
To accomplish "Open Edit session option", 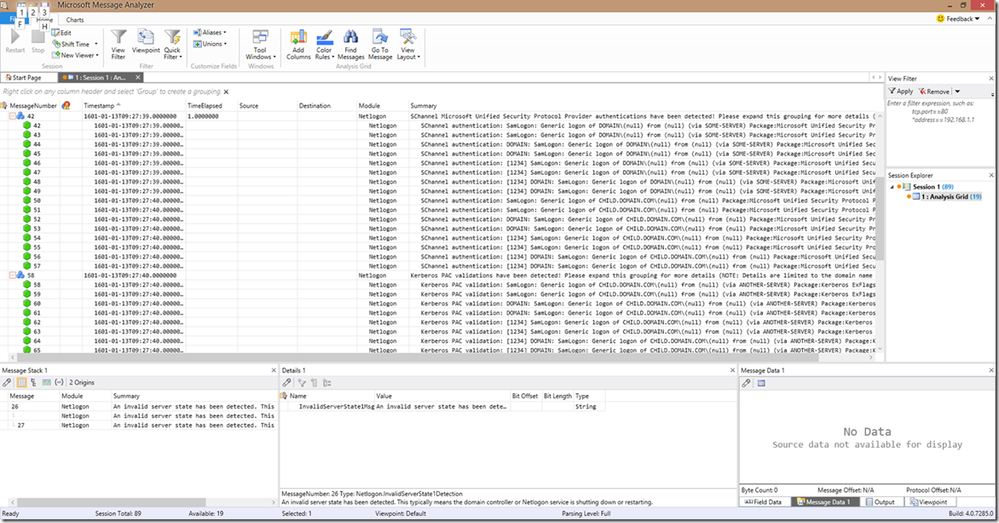I will point(62,32).
